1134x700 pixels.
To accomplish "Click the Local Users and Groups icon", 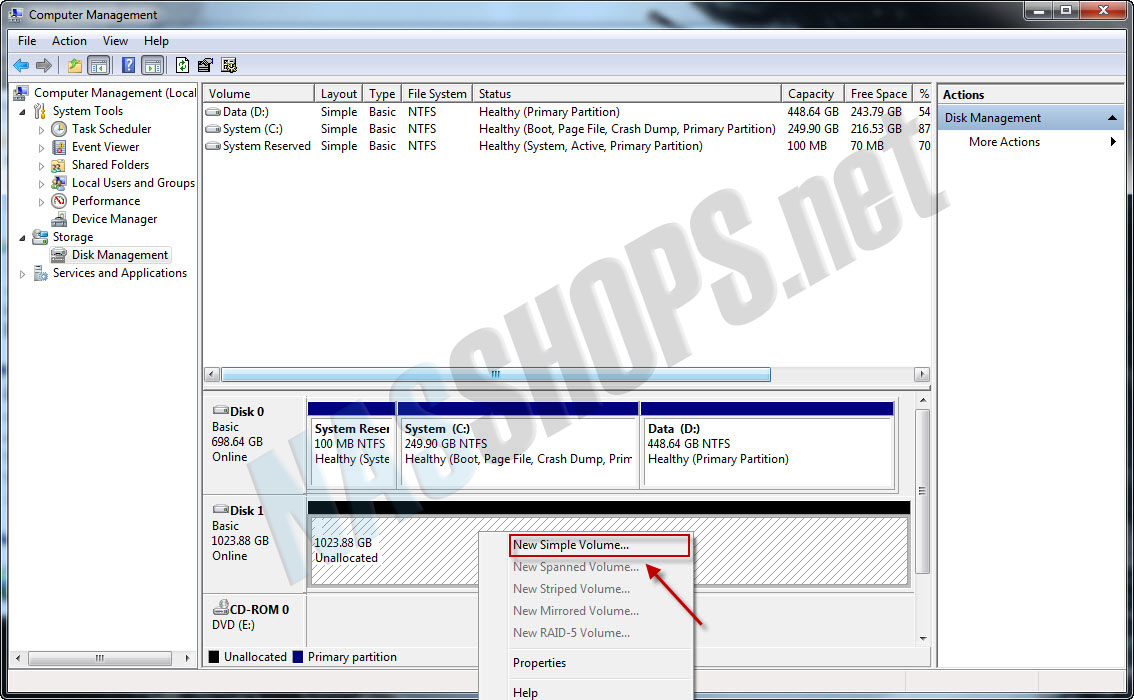I will point(59,183).
